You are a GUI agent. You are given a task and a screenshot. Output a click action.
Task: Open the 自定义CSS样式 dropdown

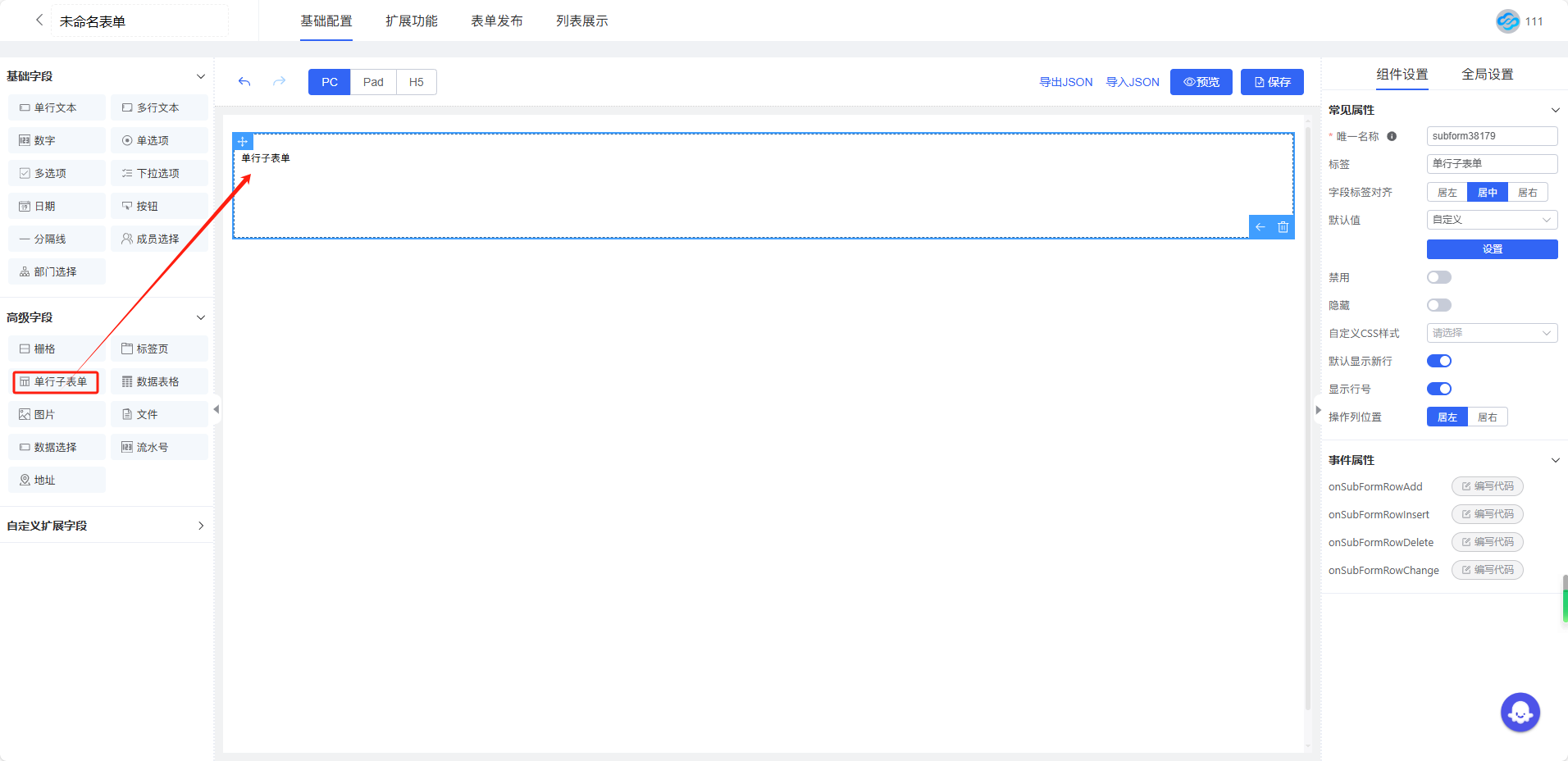tap(1492, 334)
